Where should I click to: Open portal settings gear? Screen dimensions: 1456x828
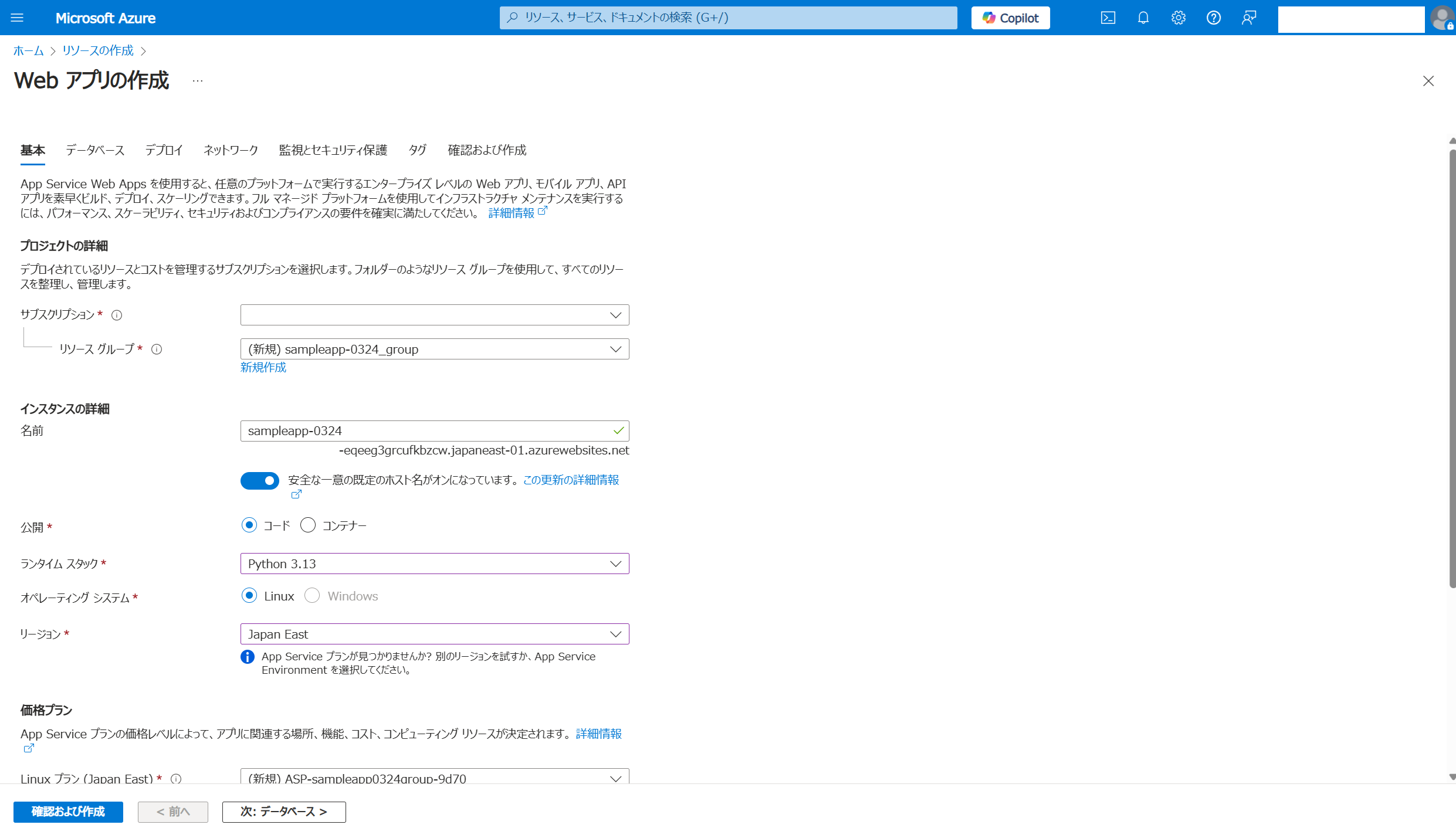[x=1179, y=18]
